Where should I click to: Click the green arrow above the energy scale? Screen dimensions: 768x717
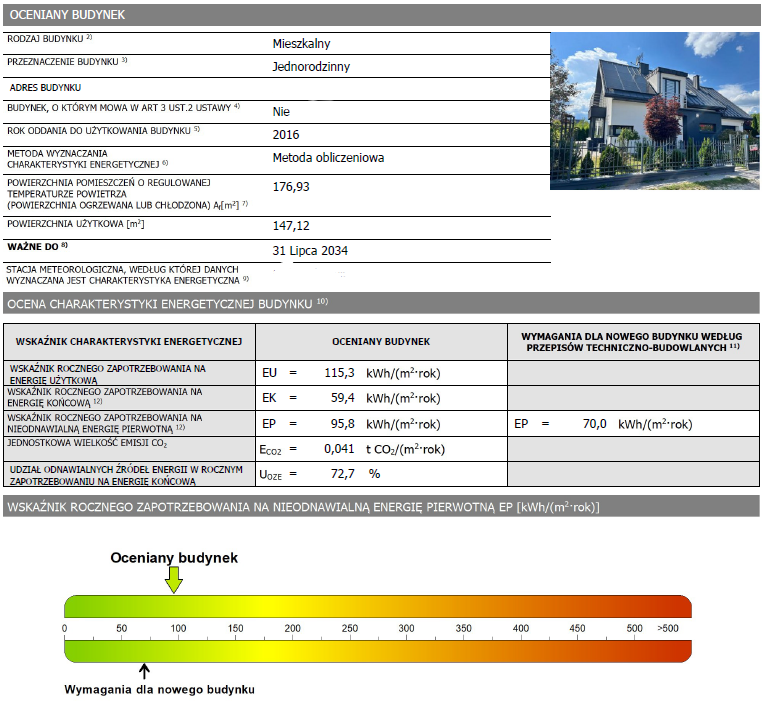174,578
